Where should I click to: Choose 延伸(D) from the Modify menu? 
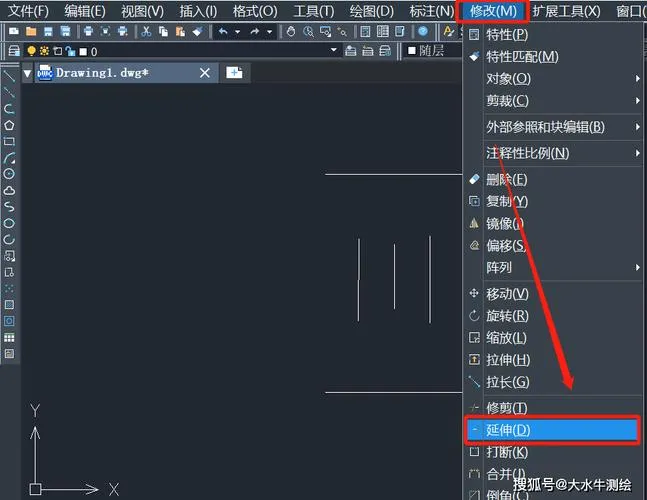[x=553, y=430]
